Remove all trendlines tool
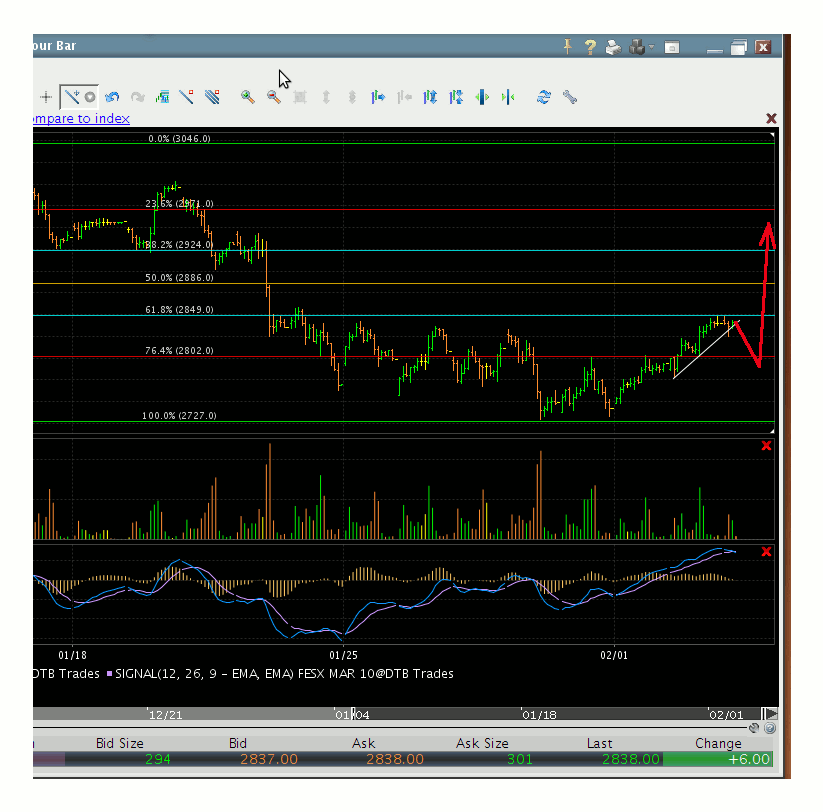The height and width of the screenshot is (812, 823). coord(212,97)
